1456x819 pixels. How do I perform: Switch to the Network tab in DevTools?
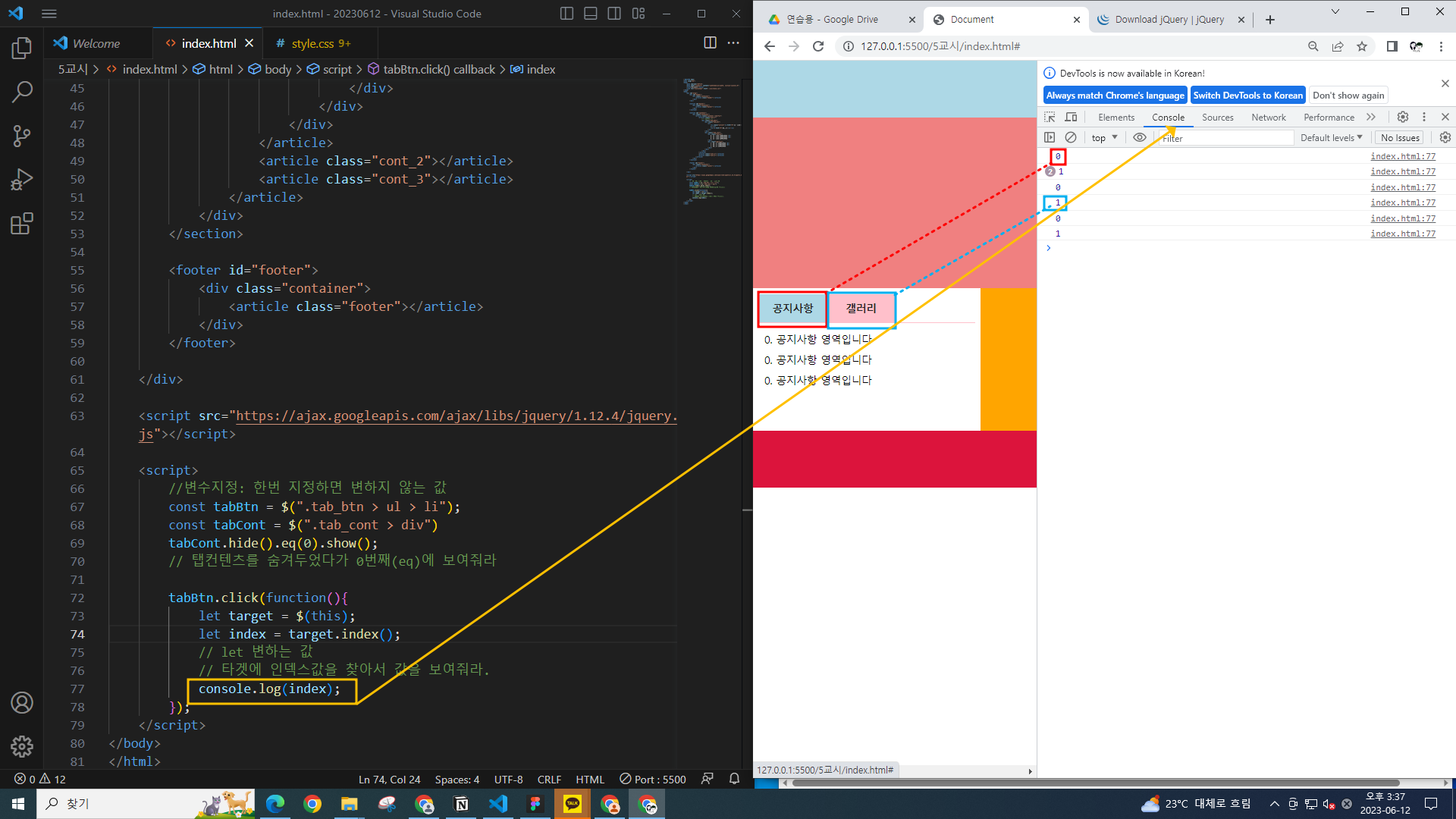[1268, 117]
